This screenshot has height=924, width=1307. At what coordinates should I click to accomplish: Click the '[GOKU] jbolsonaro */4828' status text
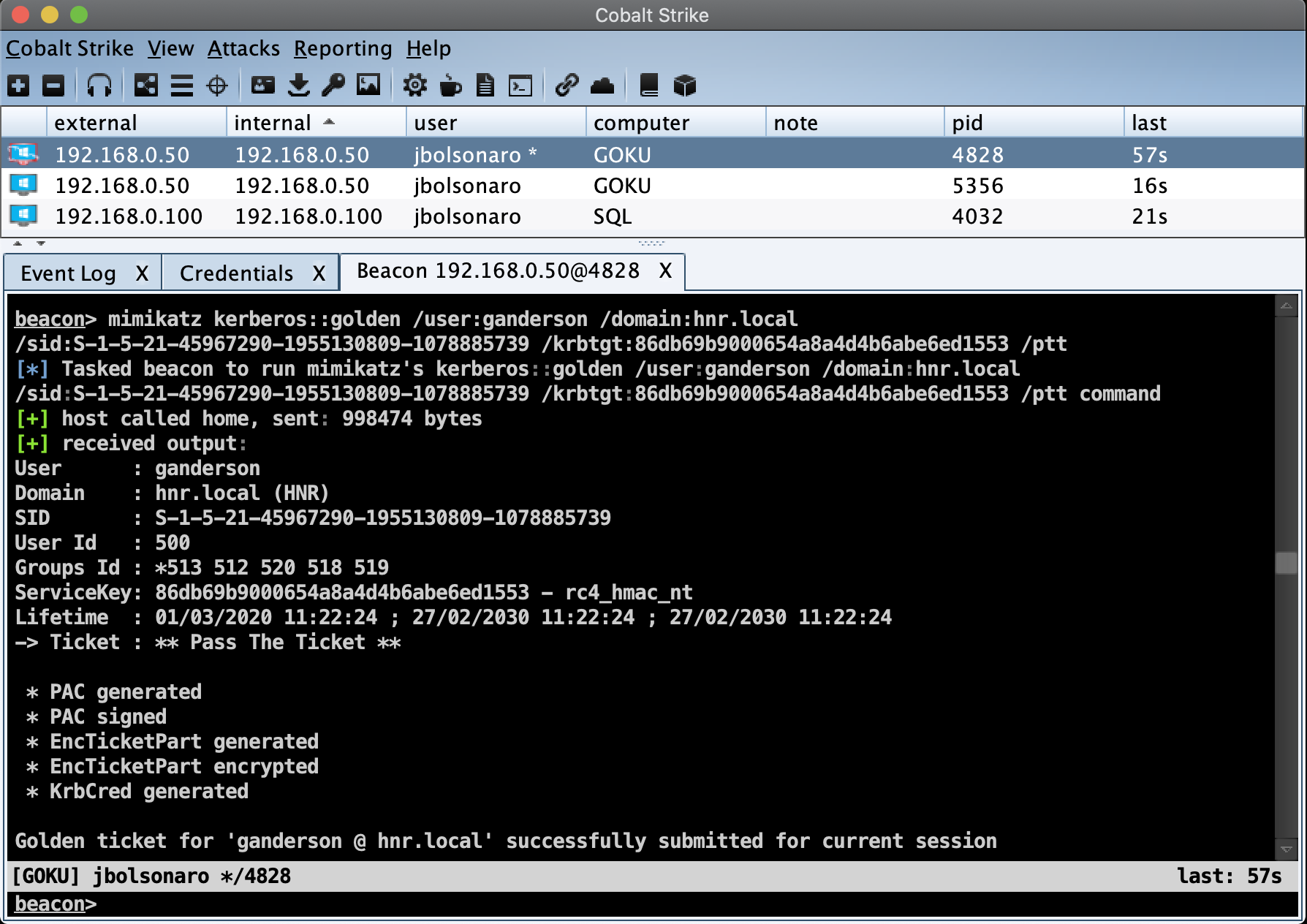coord(151,876)
